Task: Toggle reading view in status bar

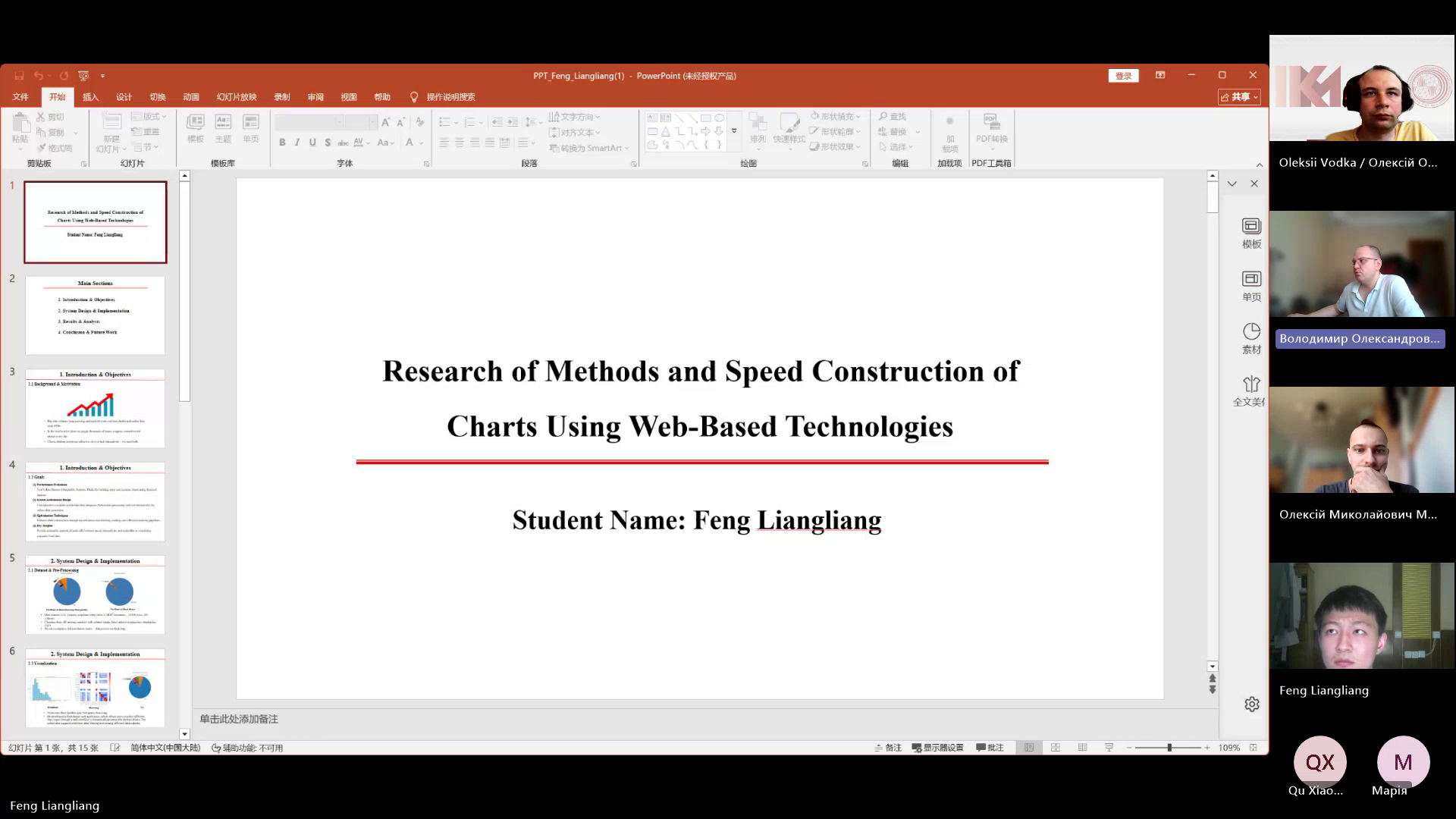Action: coord(1083,748)
